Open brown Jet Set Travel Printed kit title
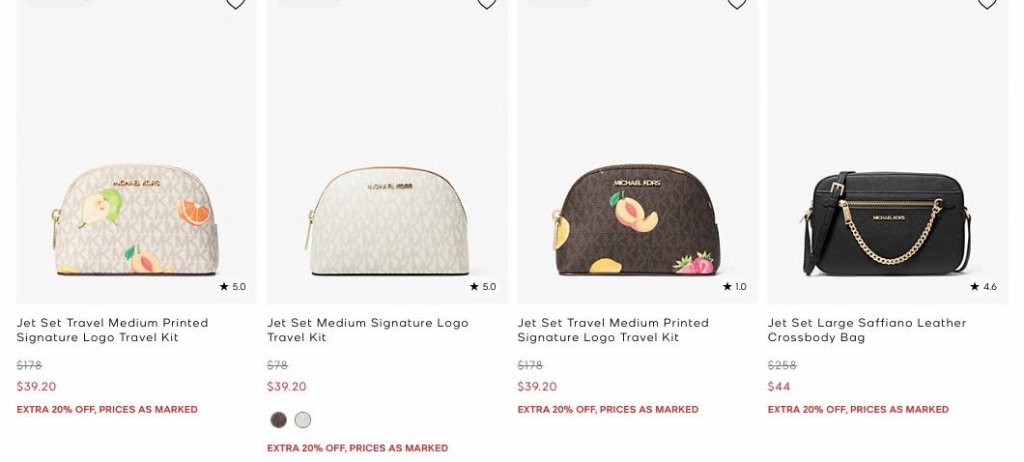This screenshot has height=462, width=1024. tap(613, 330)
